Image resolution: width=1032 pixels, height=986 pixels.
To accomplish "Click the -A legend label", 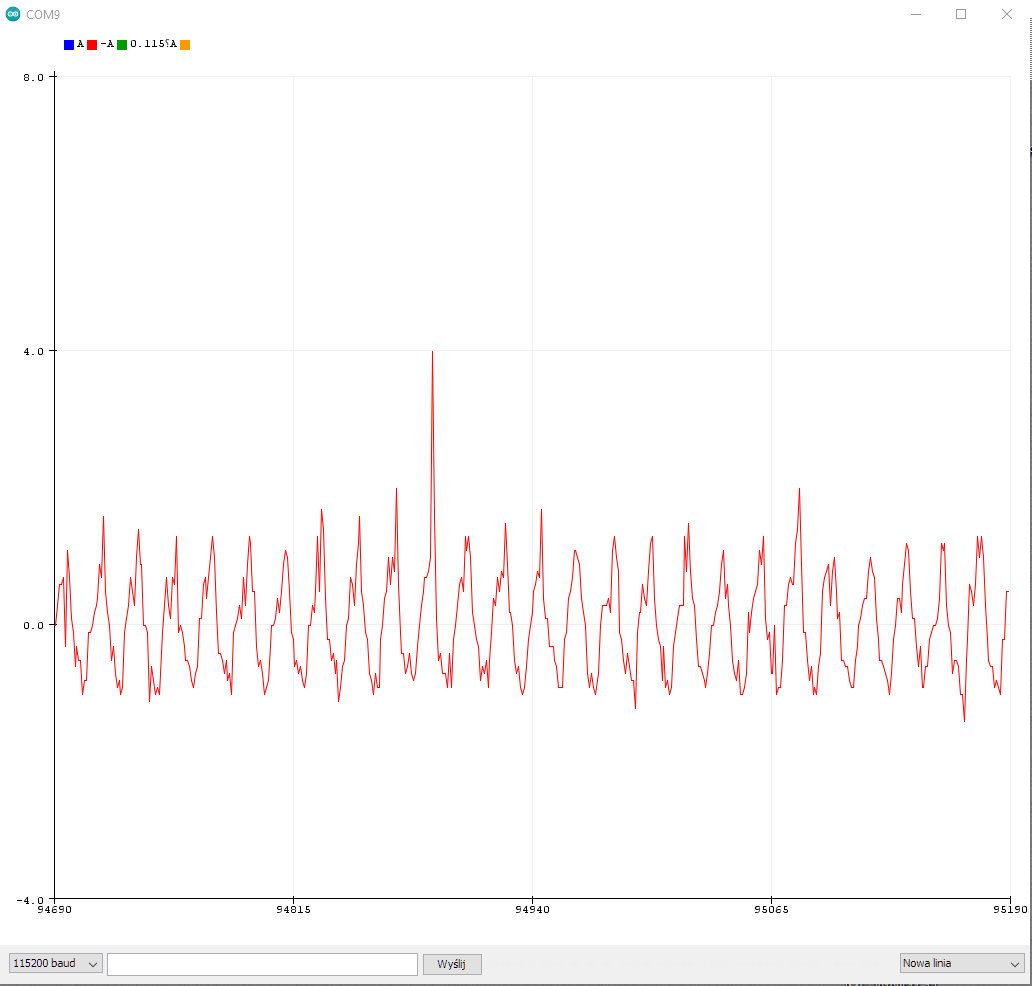I will coord(107,44).
